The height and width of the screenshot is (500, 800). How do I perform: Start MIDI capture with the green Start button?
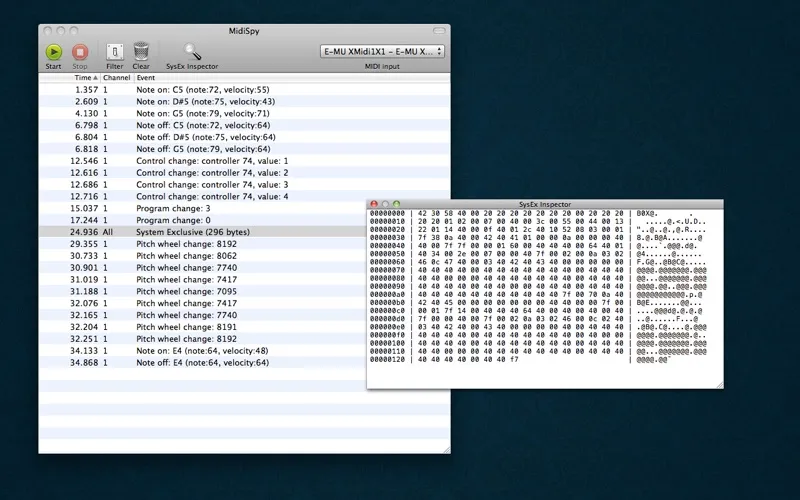pos(54,51)
